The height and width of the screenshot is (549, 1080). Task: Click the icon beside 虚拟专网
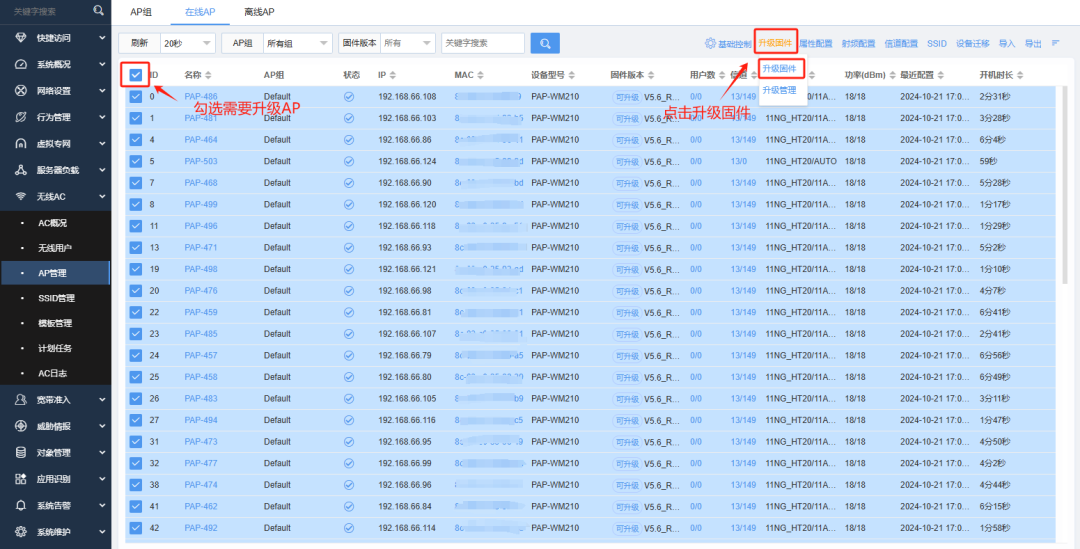pyautogui.click(x=21, y=143)
